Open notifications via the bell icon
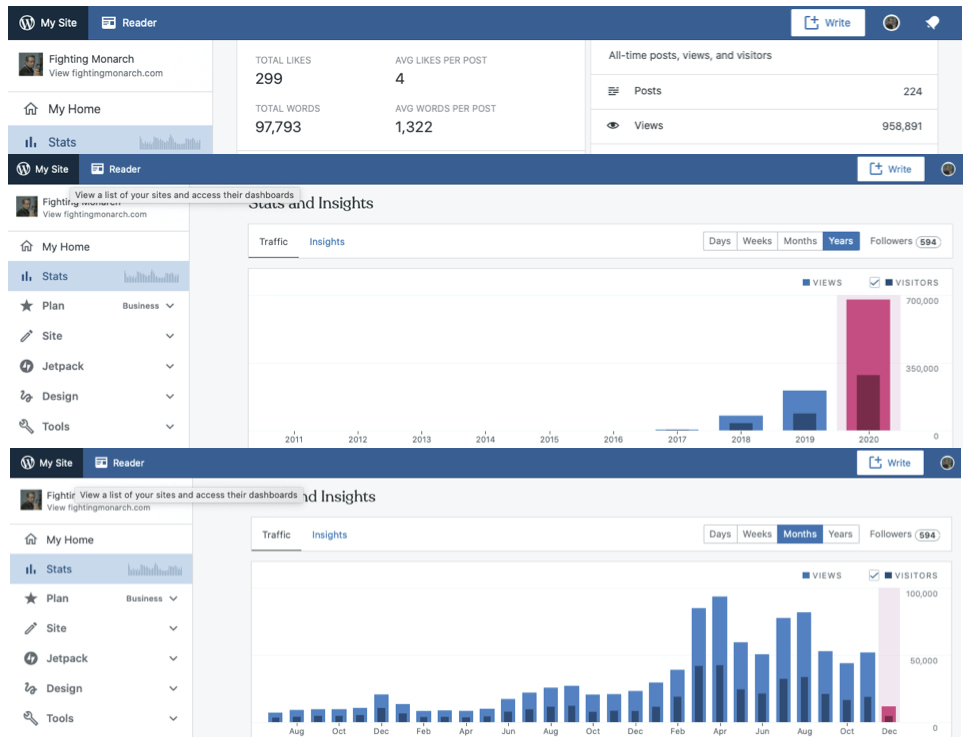The image size is (967, 737). pos(932,23)
